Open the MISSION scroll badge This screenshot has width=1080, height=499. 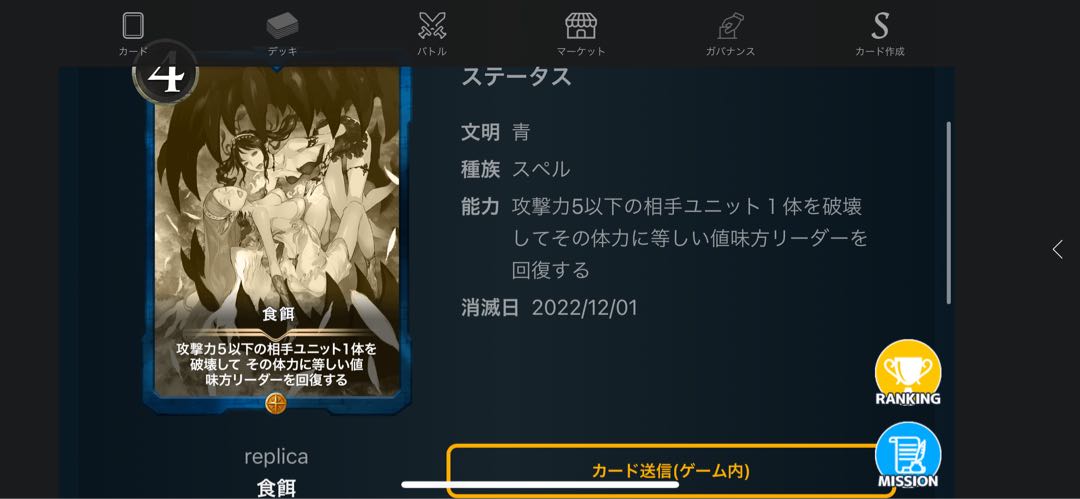(908, 455)
